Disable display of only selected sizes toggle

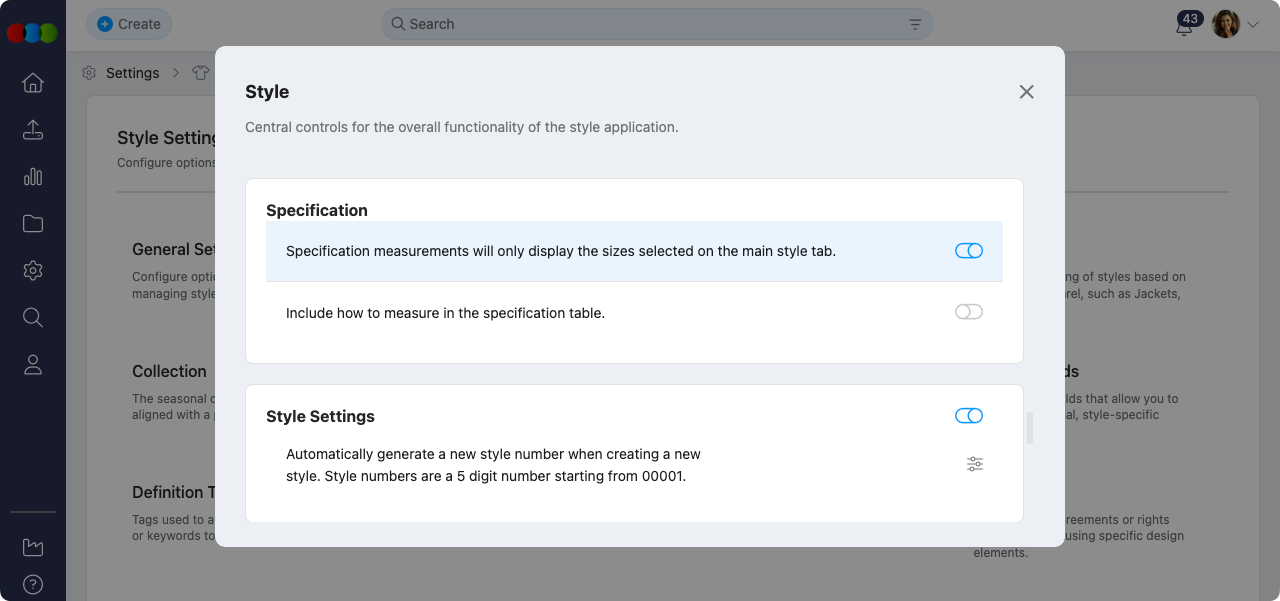coord(968,251)
